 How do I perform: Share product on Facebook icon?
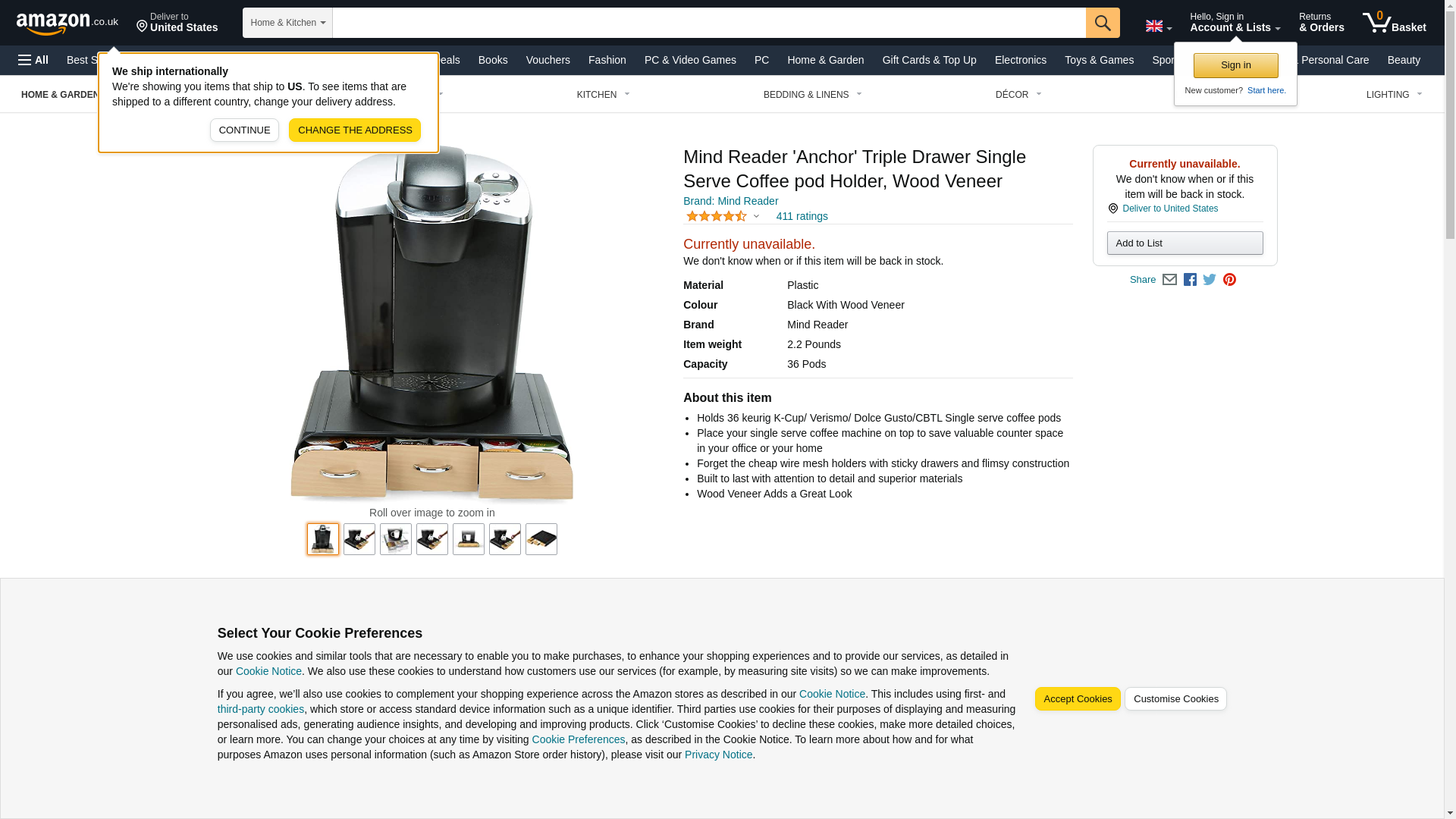pos(1190,280)
